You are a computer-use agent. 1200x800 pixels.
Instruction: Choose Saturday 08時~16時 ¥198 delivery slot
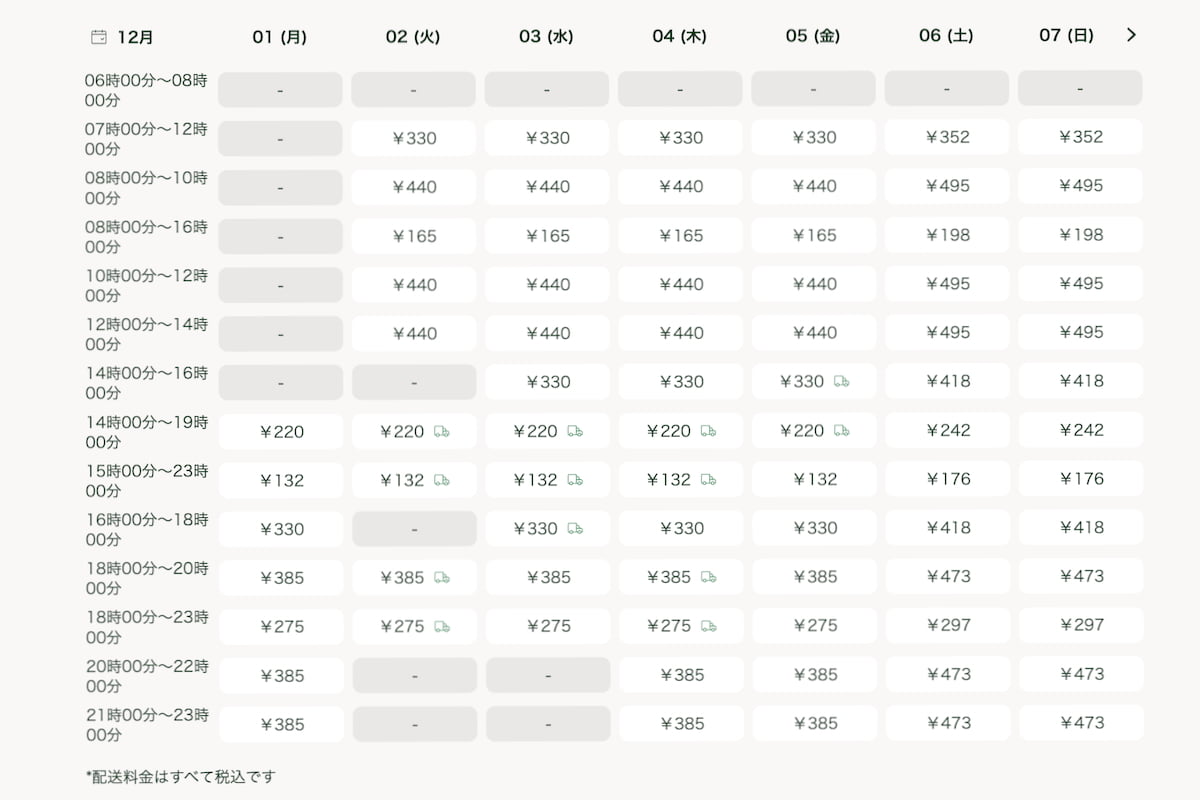(947, 235)
